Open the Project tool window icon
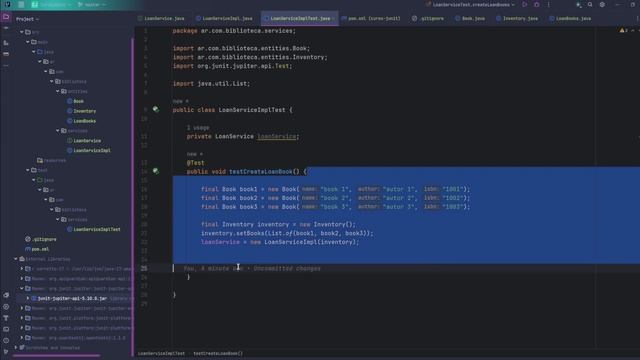Image resolution: width=640 pixels, height=360 pixels. [6, 17]
